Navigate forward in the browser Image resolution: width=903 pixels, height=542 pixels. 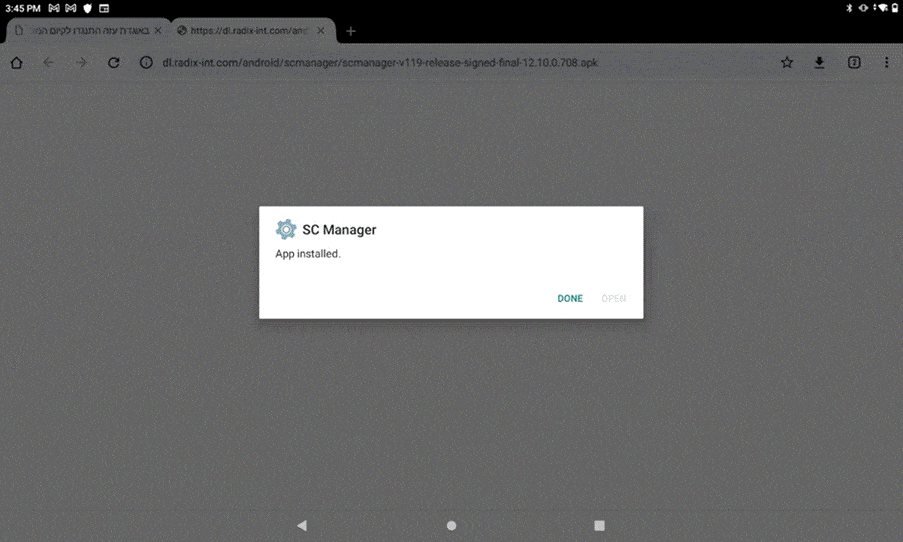click(x=82, y=63)
